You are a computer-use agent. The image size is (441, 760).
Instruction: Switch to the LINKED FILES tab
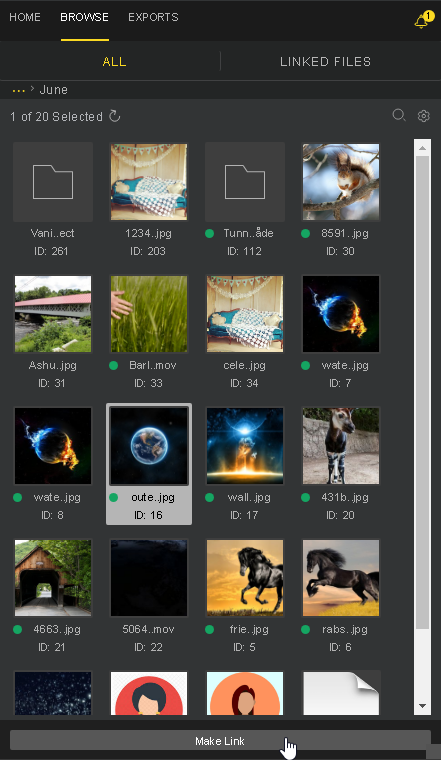coord(325,62)
